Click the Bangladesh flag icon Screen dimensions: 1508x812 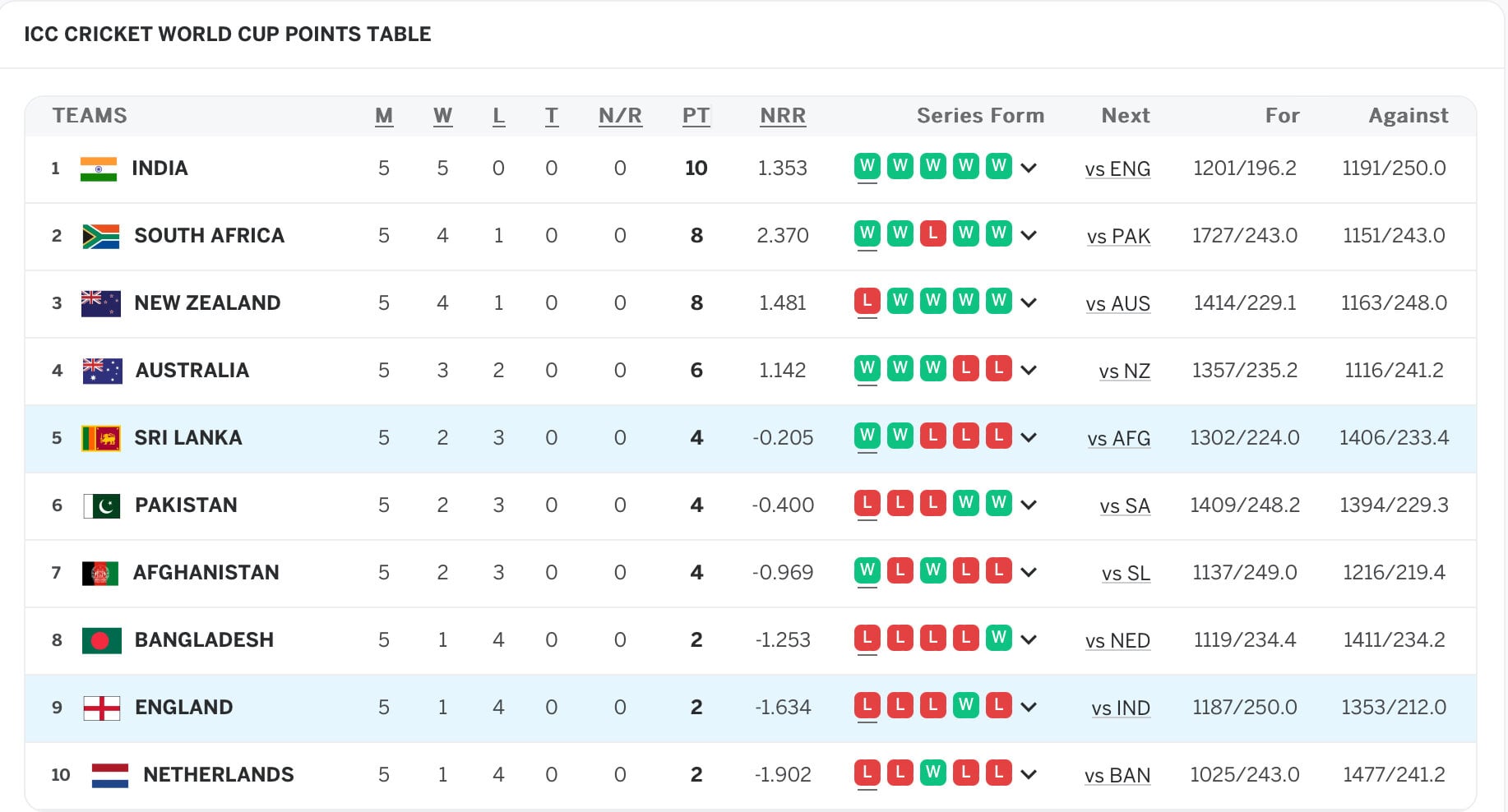click(102, 640)
